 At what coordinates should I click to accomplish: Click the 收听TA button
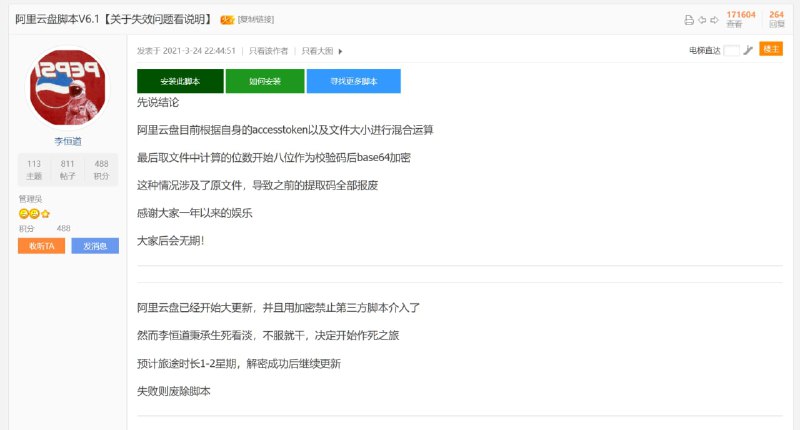41,246
